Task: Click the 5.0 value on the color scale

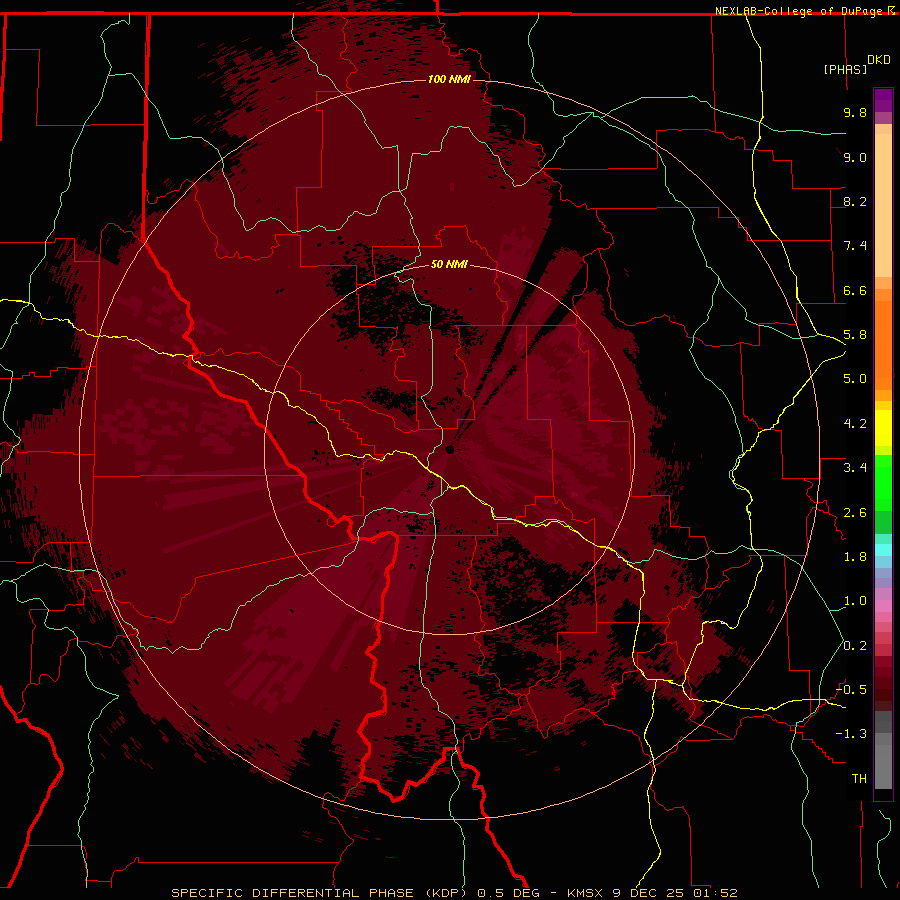Action: coord(855,379)
